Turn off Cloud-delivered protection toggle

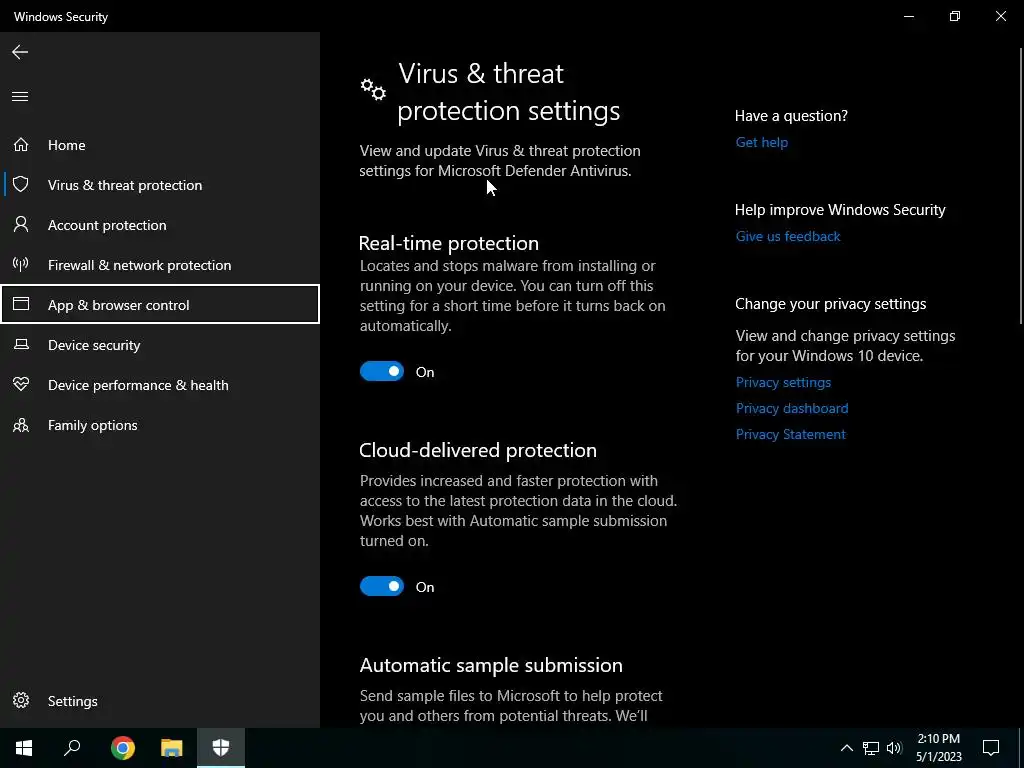pyautogui.click(x=382, y=586)
